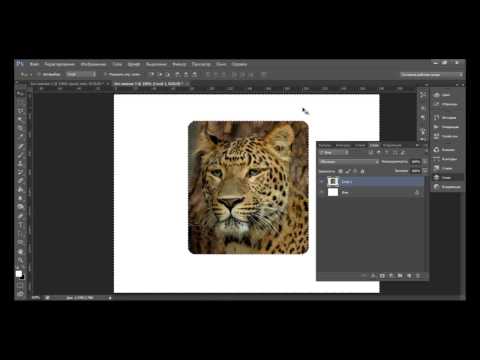Select the Zoom tool

21,260
